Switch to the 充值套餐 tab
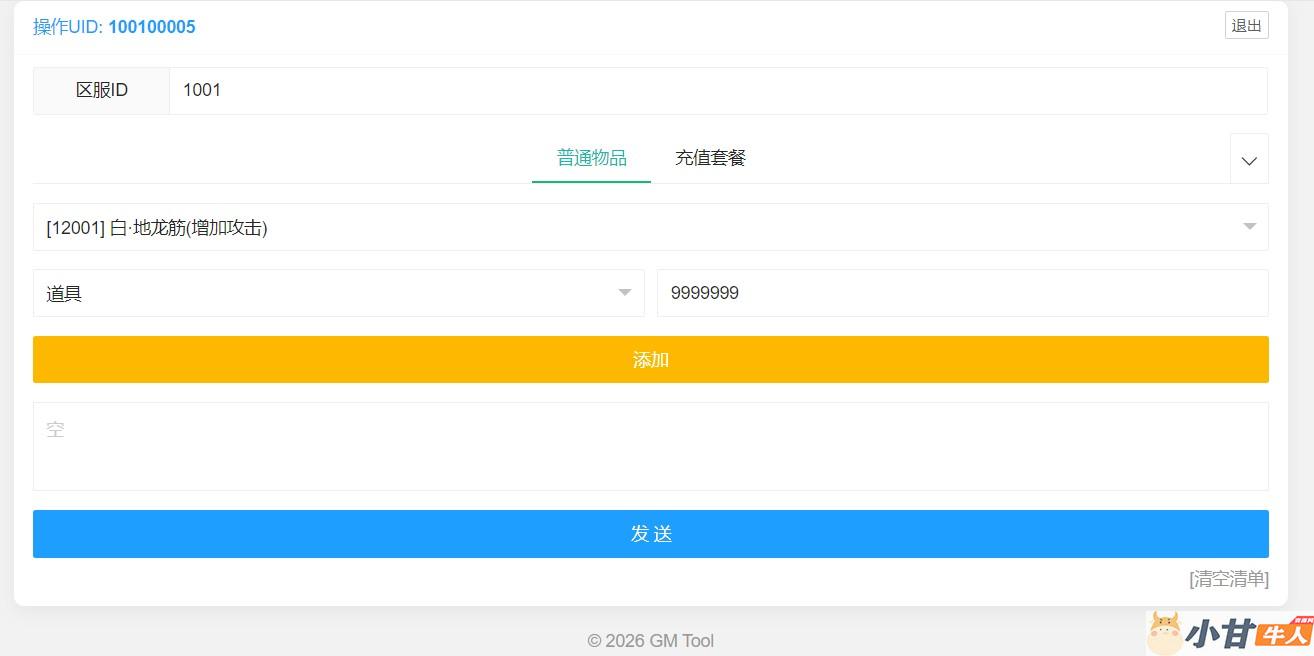The height and width of the screenshot is (656, 1314). (x=710, y=158)
